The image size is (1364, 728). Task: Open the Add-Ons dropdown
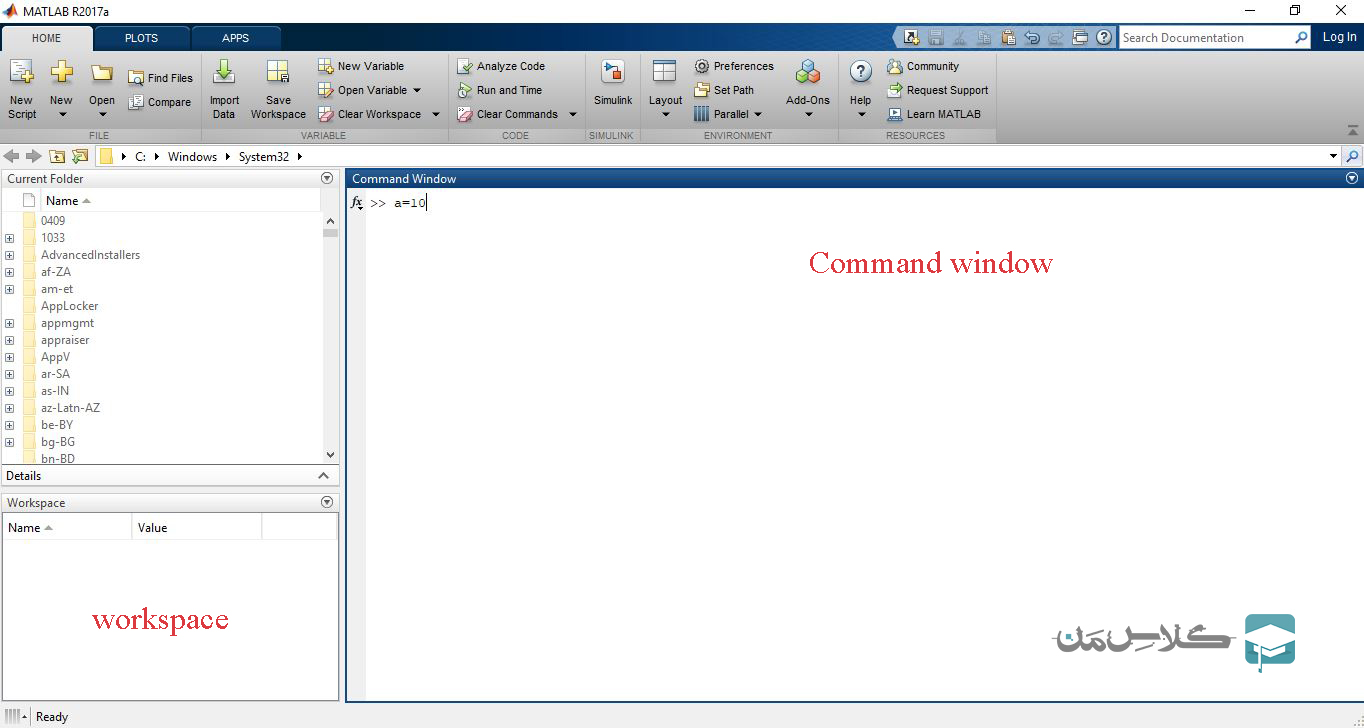(808, 114)
